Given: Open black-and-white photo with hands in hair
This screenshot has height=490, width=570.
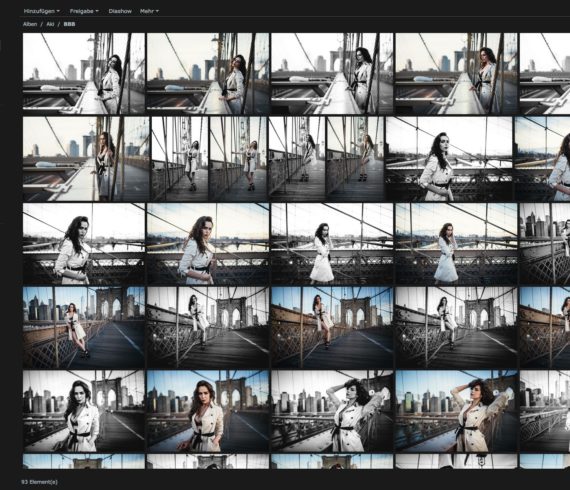Looking at the screenshot, I should click(332, 411).
